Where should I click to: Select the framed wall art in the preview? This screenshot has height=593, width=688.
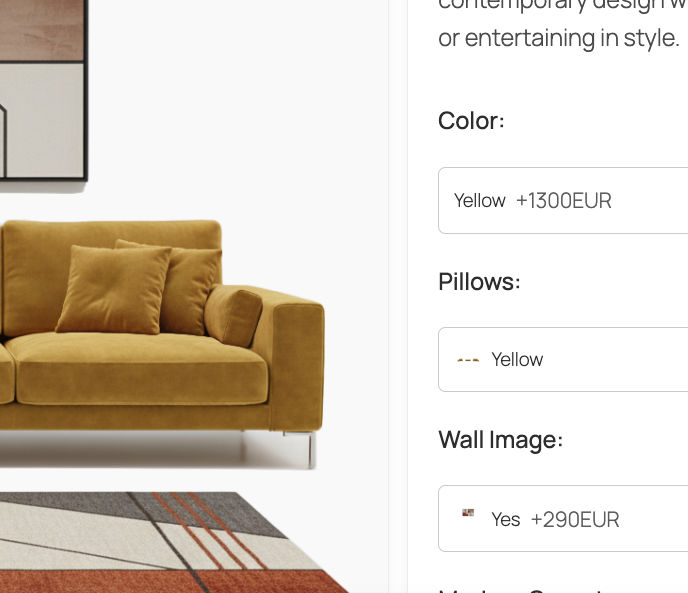(x=43, y=90)
